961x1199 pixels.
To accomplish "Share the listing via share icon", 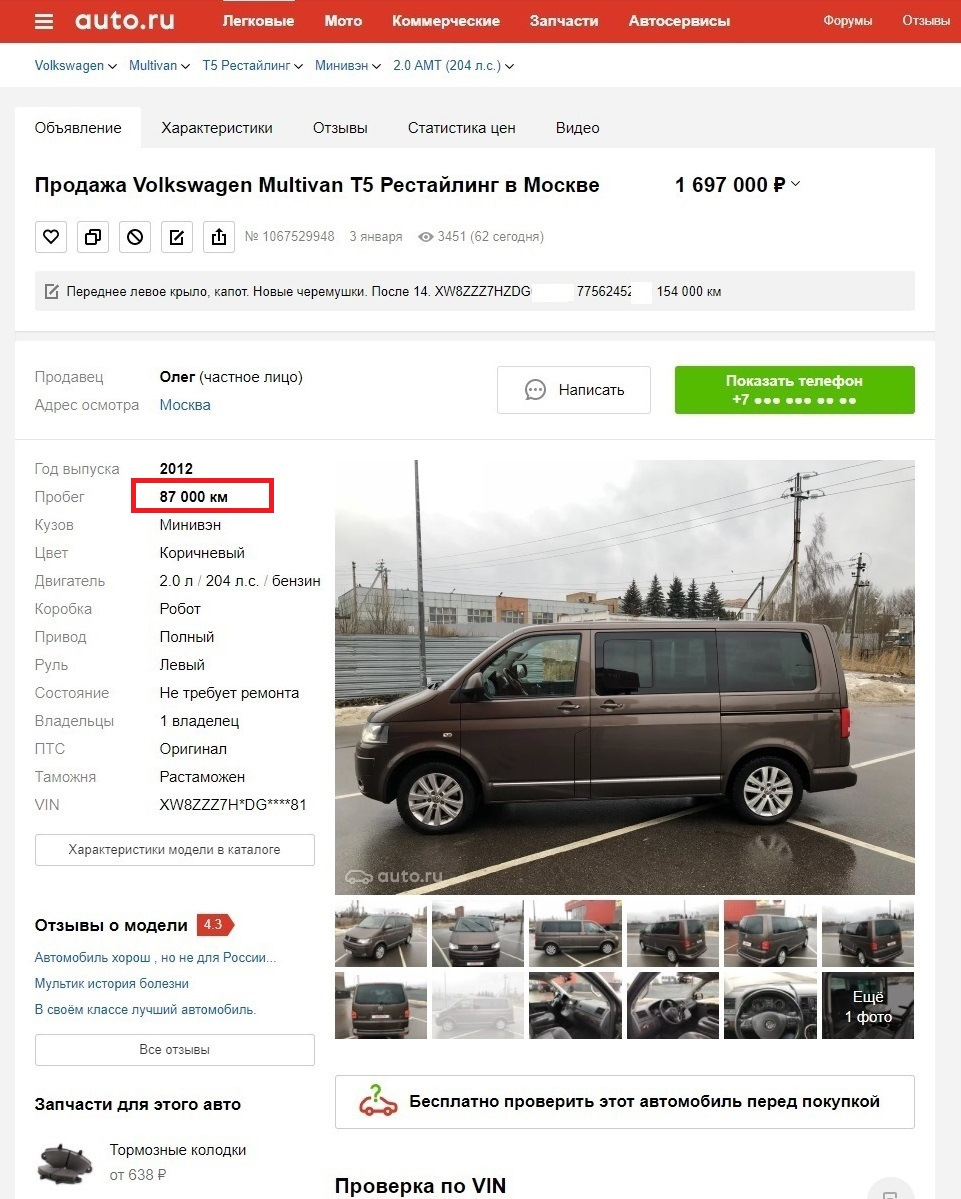I will (219, 237).
